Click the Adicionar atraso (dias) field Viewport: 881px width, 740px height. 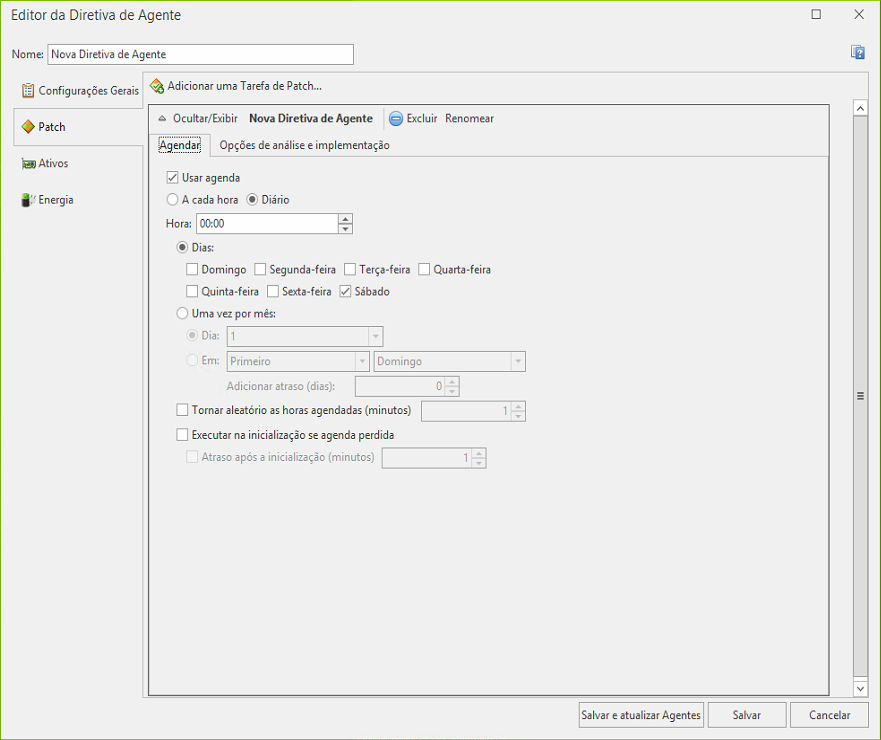coord(400,387)
